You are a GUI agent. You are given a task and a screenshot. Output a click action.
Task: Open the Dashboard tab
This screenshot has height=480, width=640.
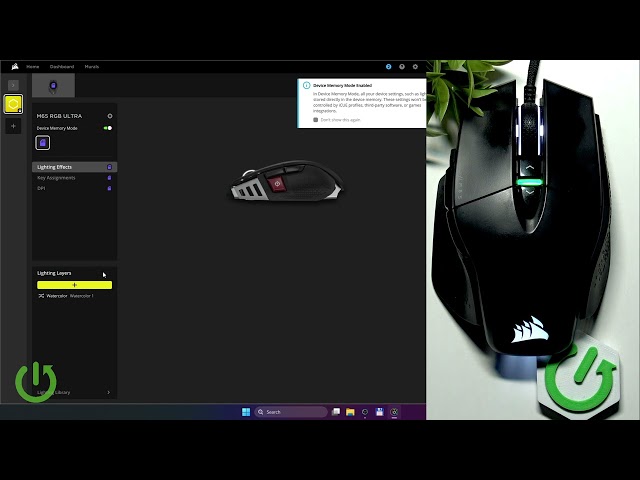coord(62,67)
